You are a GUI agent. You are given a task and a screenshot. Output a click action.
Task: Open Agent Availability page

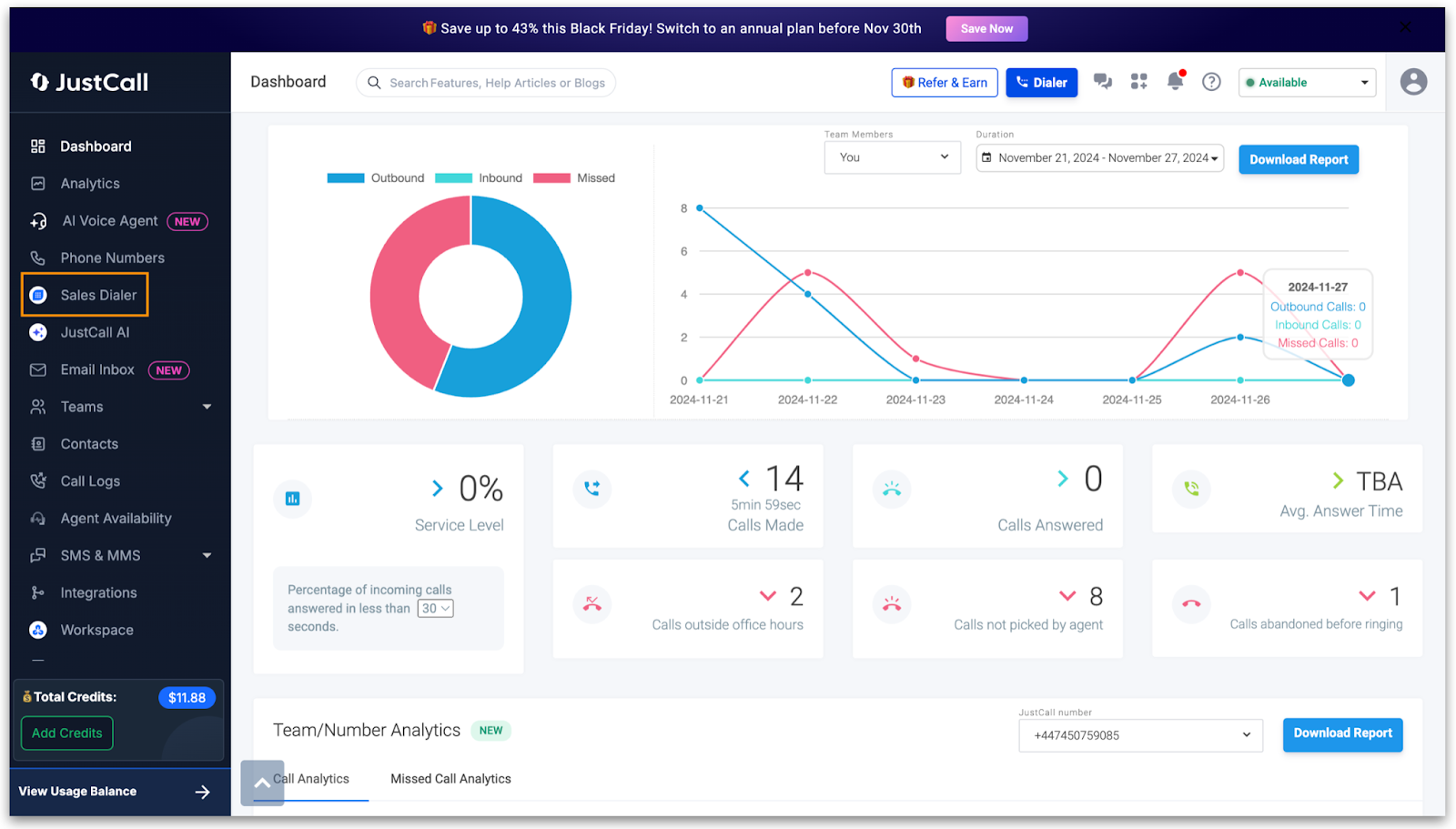click(116, 519)
